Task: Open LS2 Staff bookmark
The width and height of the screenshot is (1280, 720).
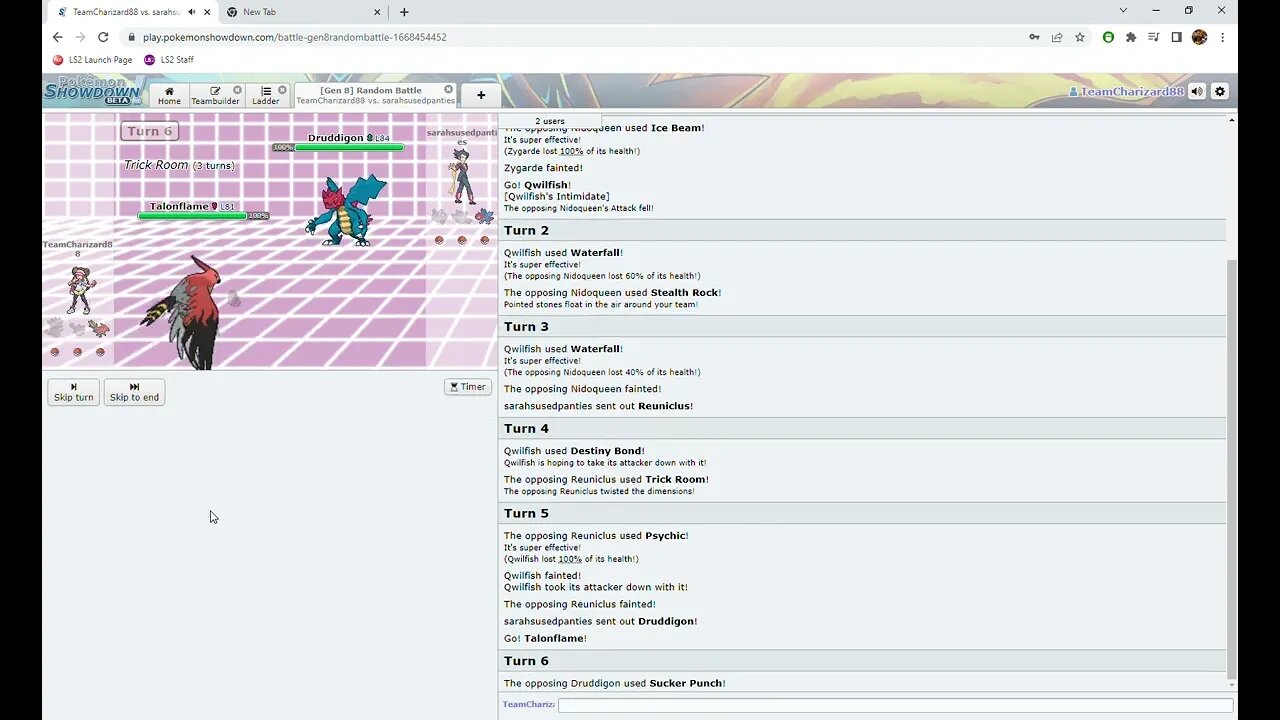Action: (x=169, y=60)
